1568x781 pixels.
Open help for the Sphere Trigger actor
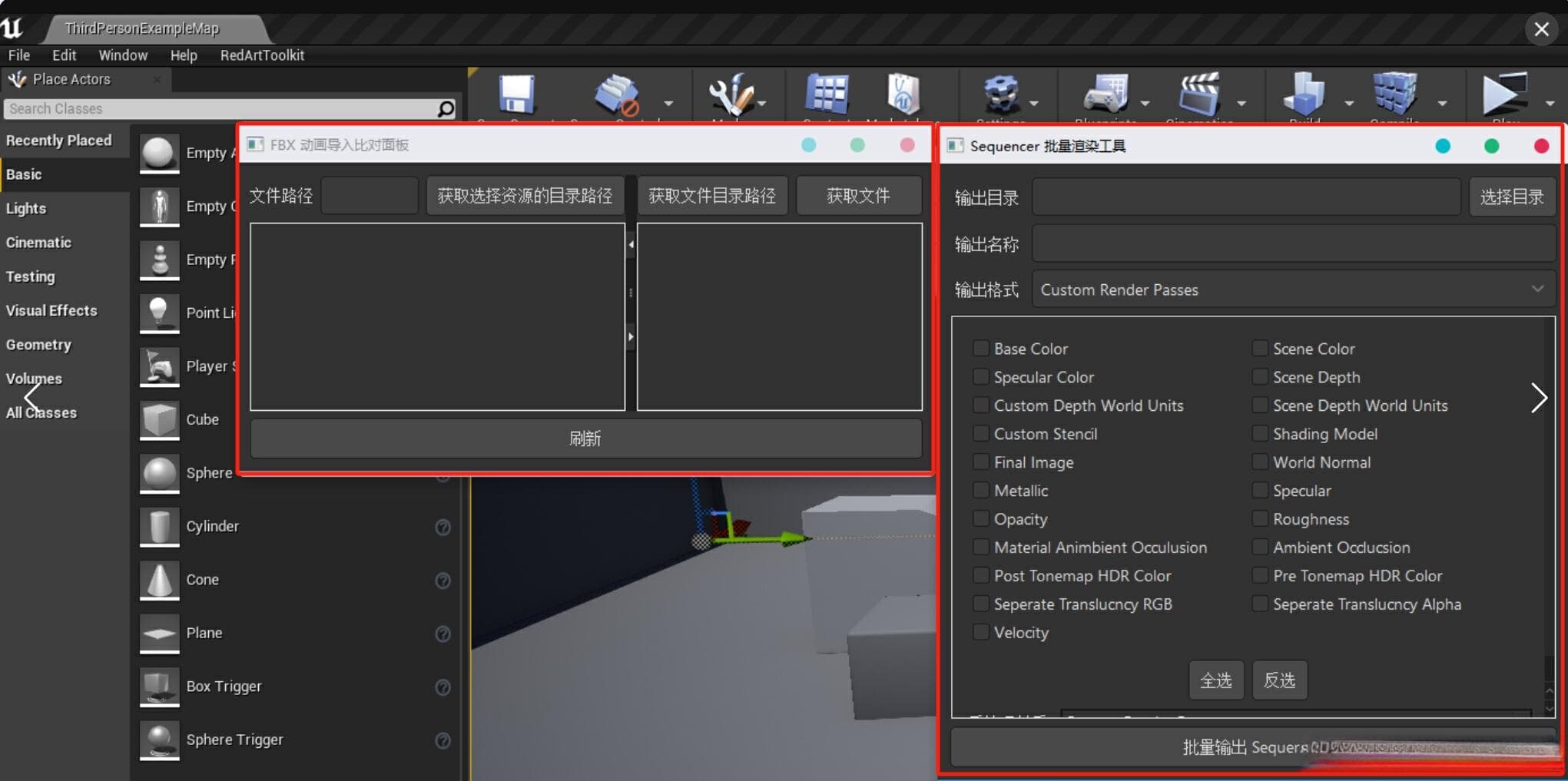[443, 740]
